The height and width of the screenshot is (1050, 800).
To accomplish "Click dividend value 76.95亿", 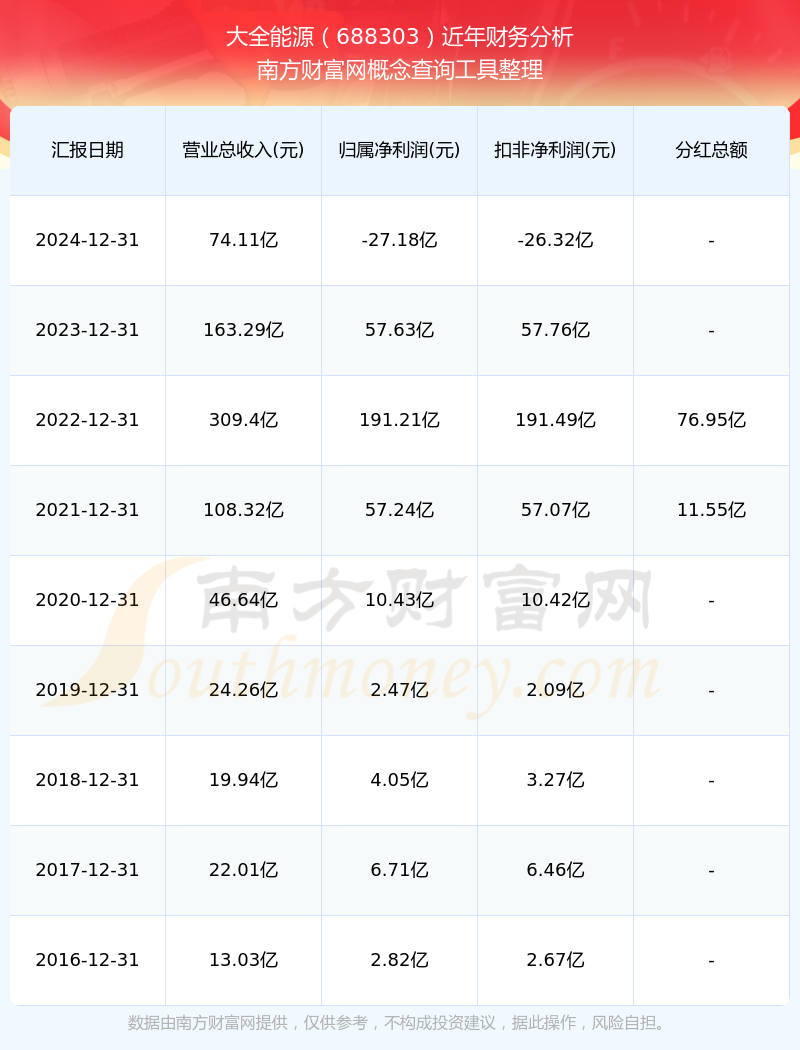I will (x=712, y=420).
